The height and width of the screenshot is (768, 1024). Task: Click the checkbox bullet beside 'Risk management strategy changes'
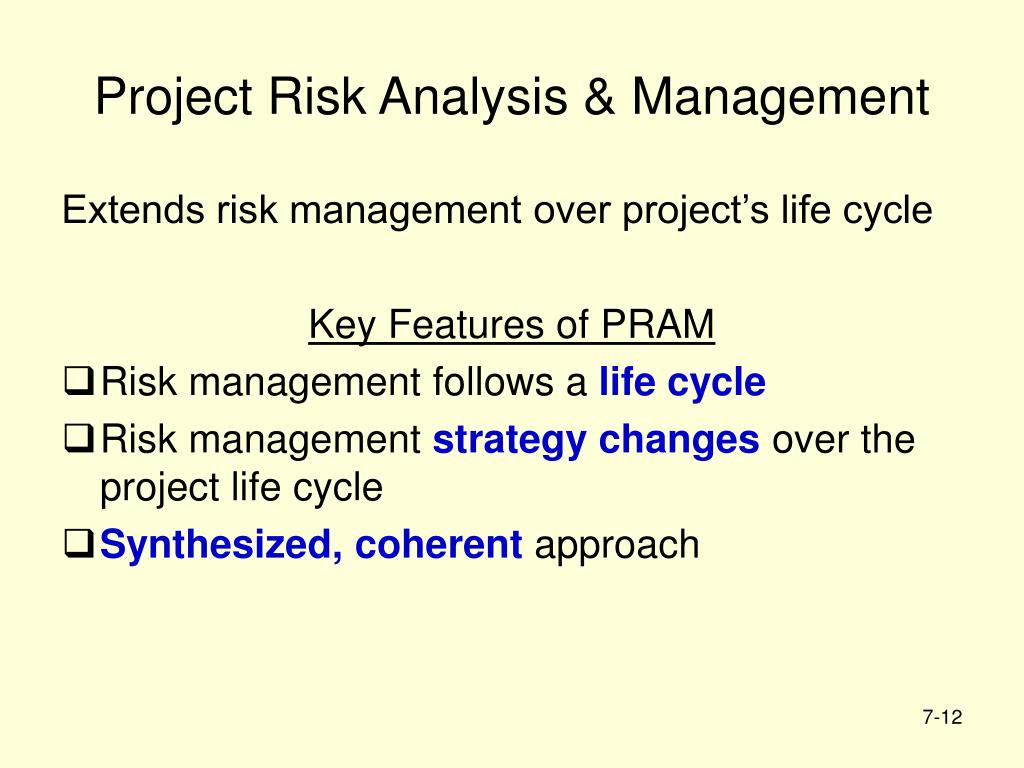click(79, 438)
